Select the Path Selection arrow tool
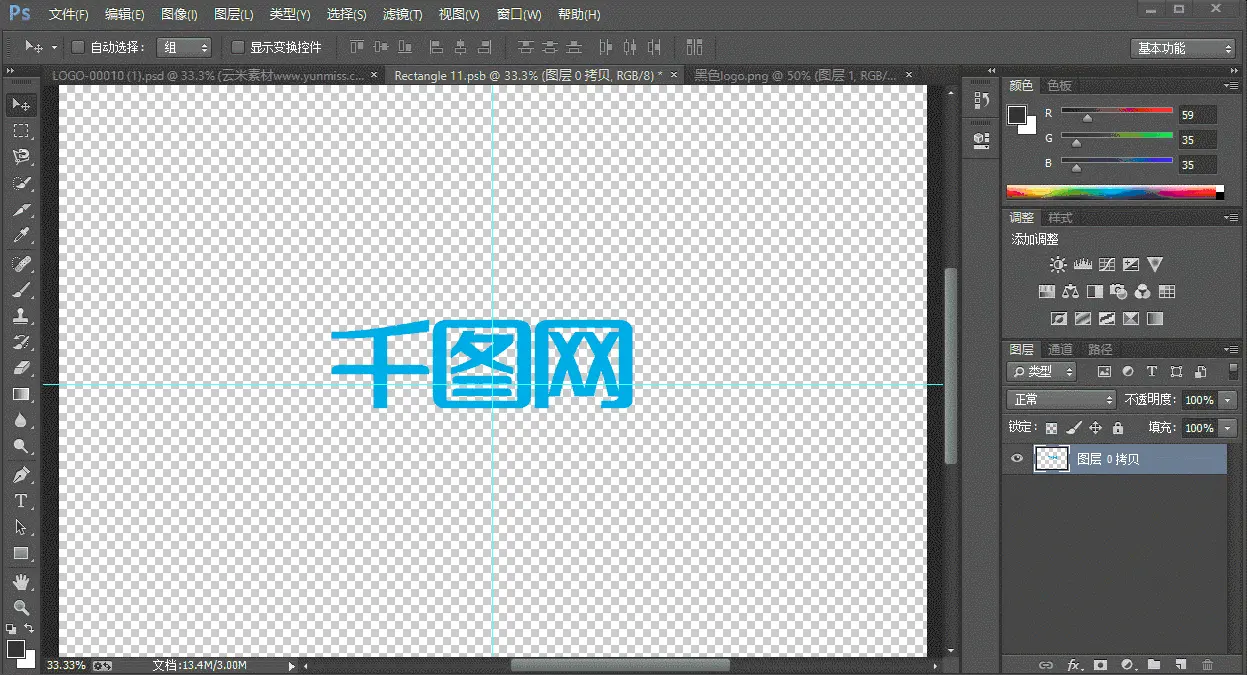The width and height of the screenshot is (1247, 675). tap(20, 527)
